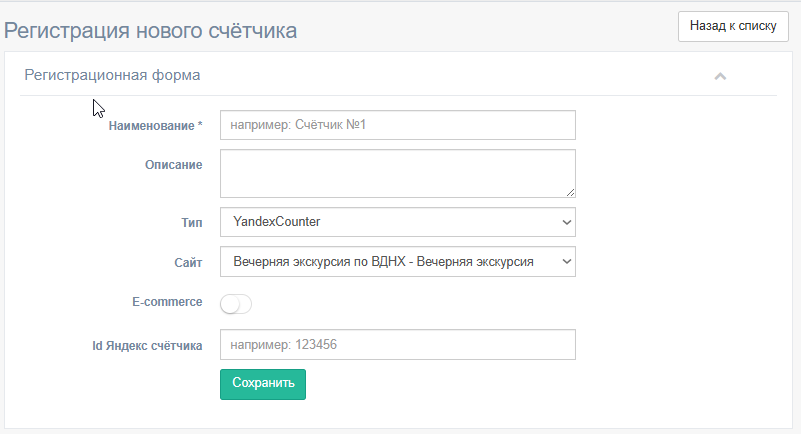Focus the Id Яндекс счётчика field

point(397,345)
